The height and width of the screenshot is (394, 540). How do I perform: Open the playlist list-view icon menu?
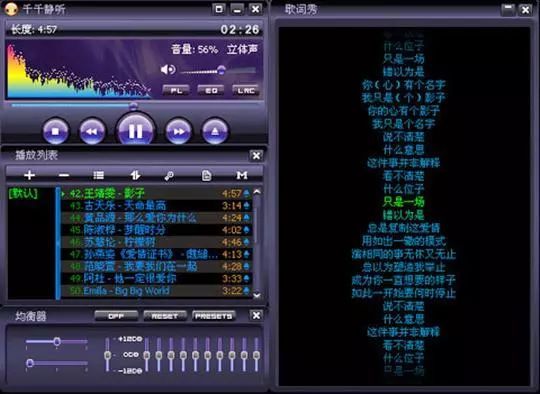coord(99,175)
